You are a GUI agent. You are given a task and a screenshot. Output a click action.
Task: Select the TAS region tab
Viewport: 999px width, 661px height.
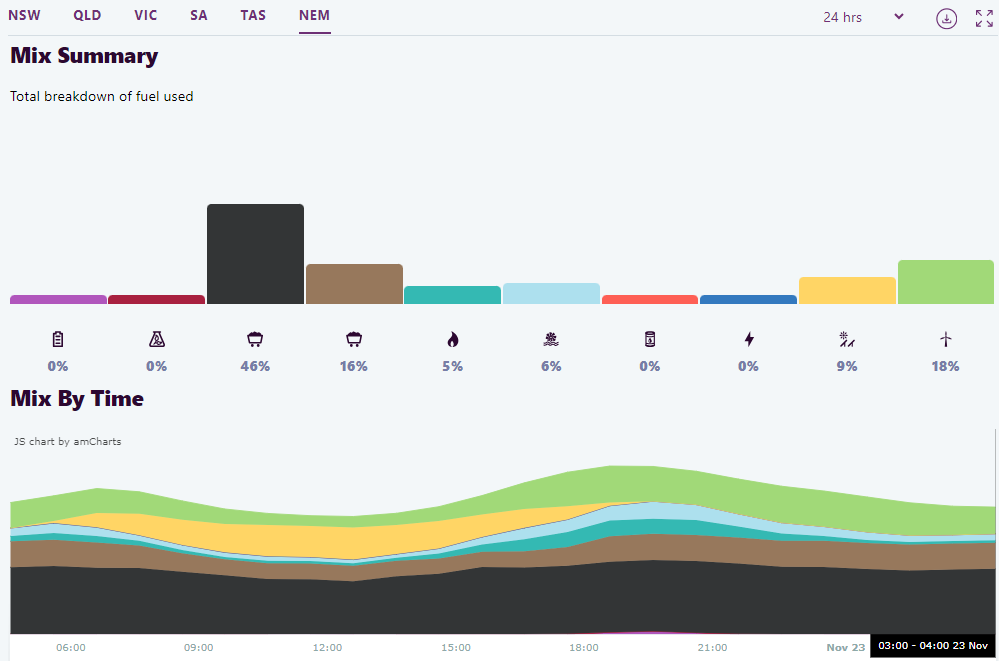tap(253, 16)
